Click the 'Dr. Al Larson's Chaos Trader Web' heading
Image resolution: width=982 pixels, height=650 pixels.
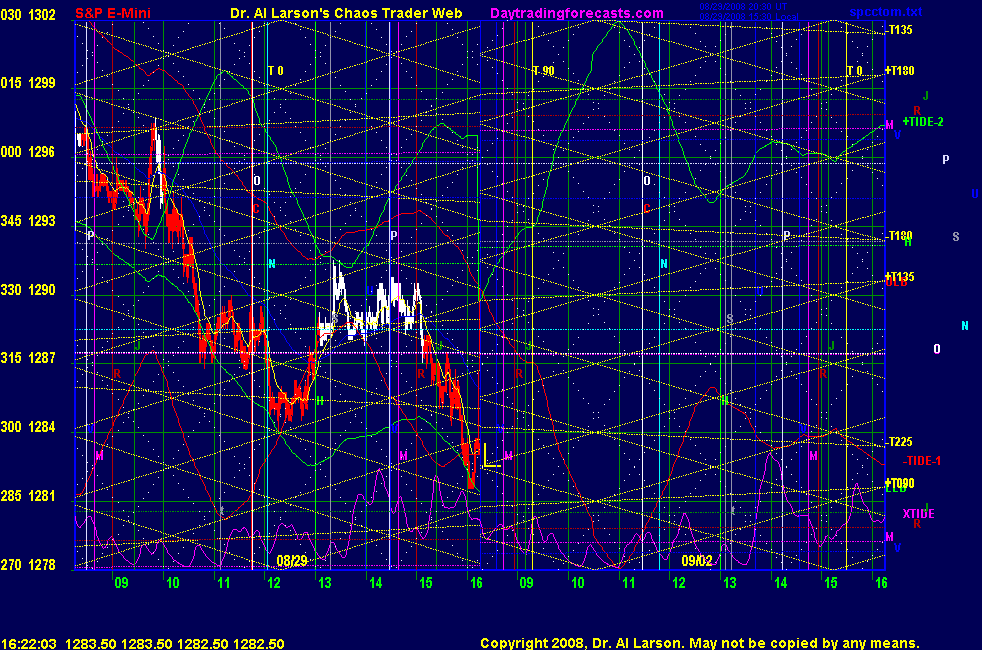346,13
